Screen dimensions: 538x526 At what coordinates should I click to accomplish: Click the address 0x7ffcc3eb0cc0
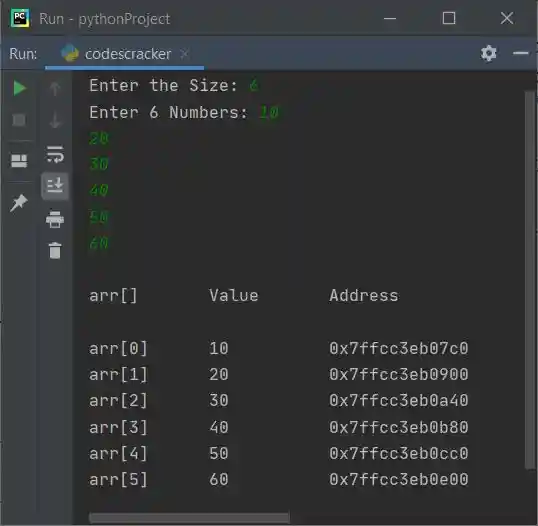[399, 453]
